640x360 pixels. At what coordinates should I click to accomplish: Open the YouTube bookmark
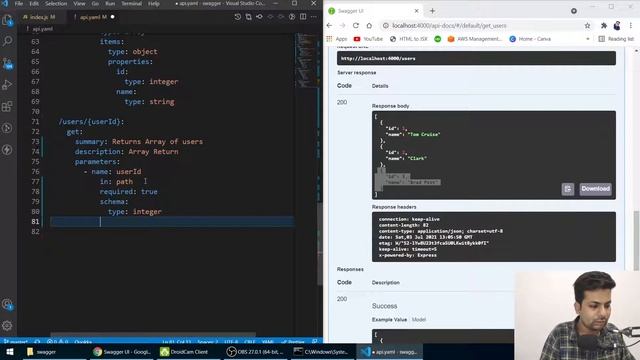point(368,39)
